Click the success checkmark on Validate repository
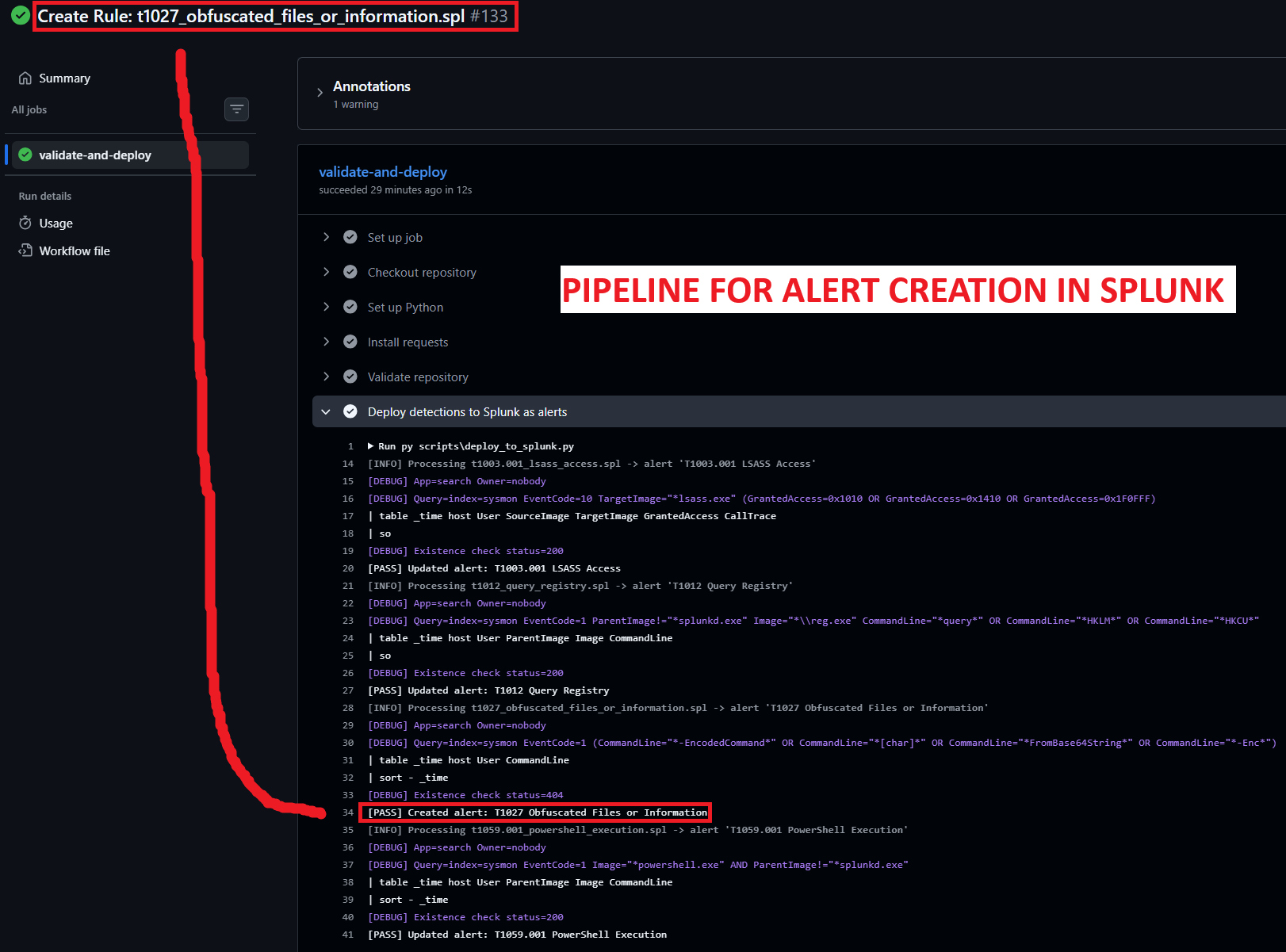1286x952 pixels. (x=350, y=377)
